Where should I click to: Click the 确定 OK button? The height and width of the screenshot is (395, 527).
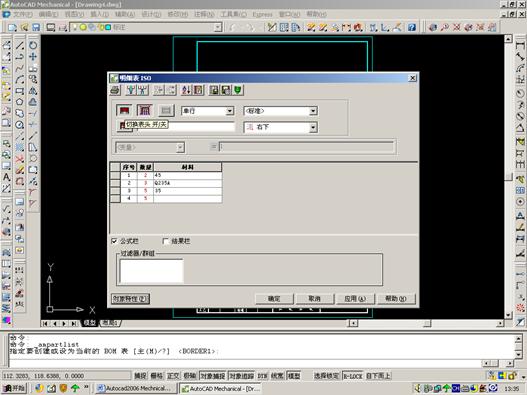274,299
